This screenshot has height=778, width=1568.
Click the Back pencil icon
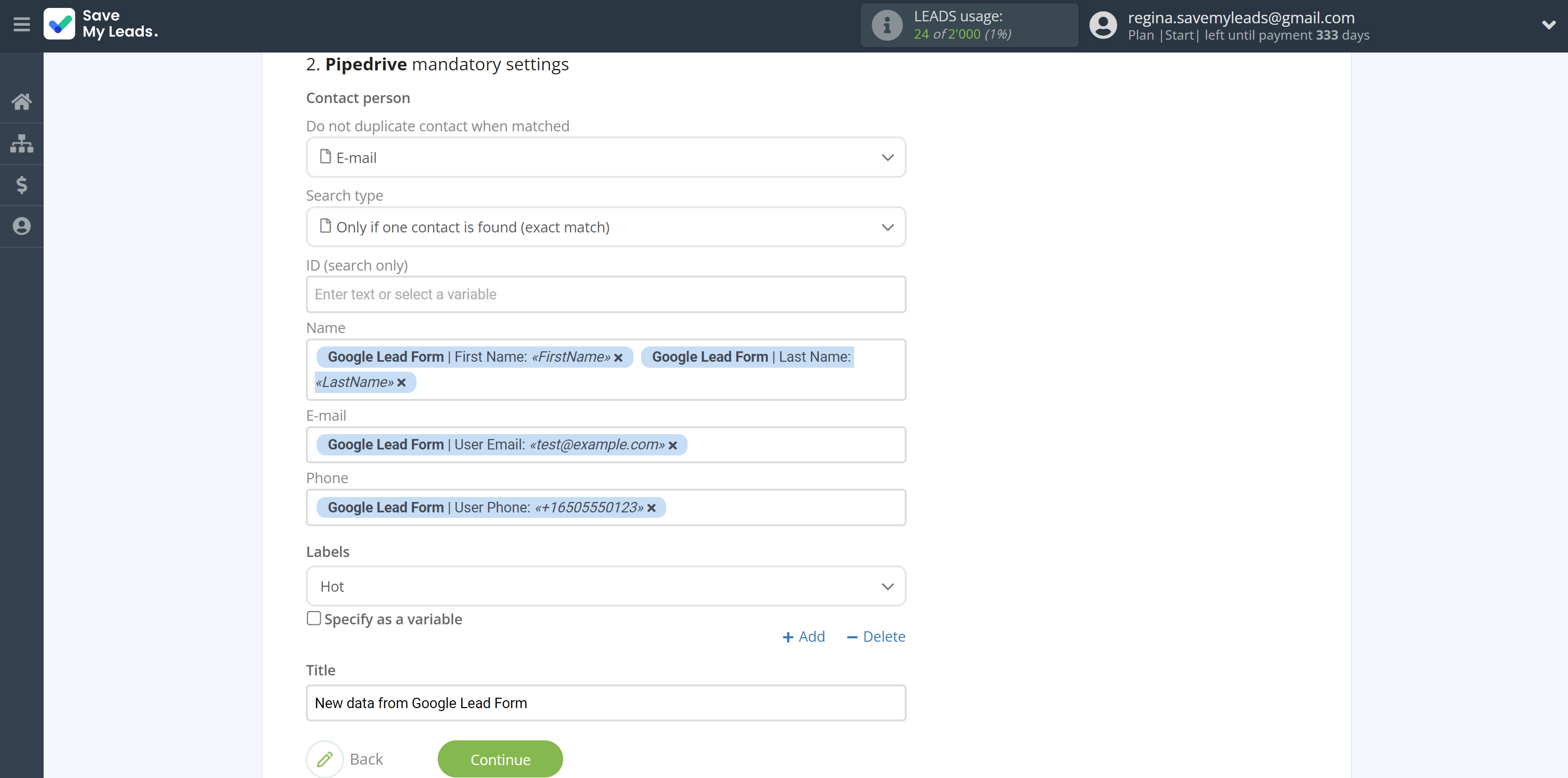tap(324, 759)
